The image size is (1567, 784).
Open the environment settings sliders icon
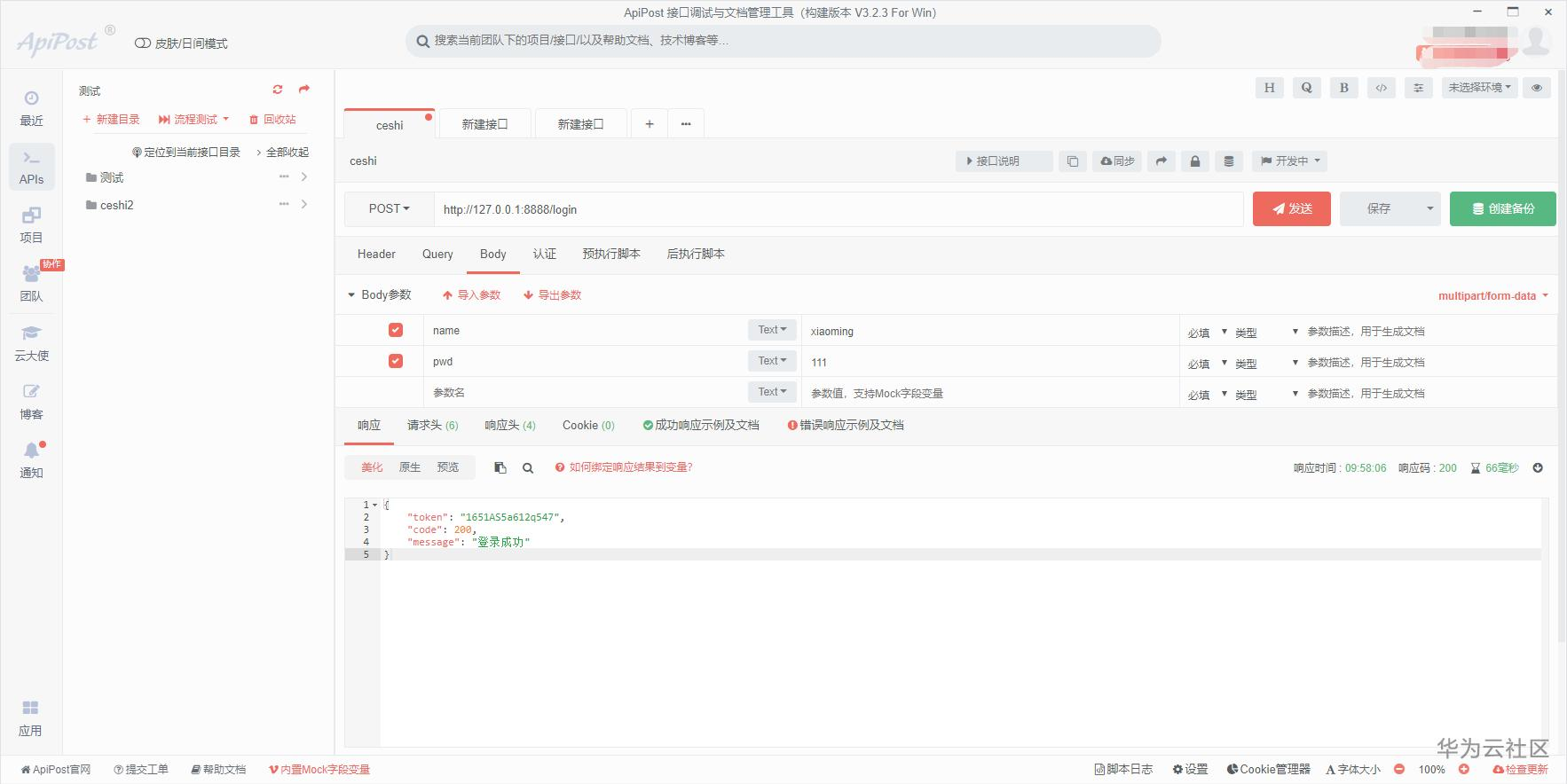pos(1418,88)
